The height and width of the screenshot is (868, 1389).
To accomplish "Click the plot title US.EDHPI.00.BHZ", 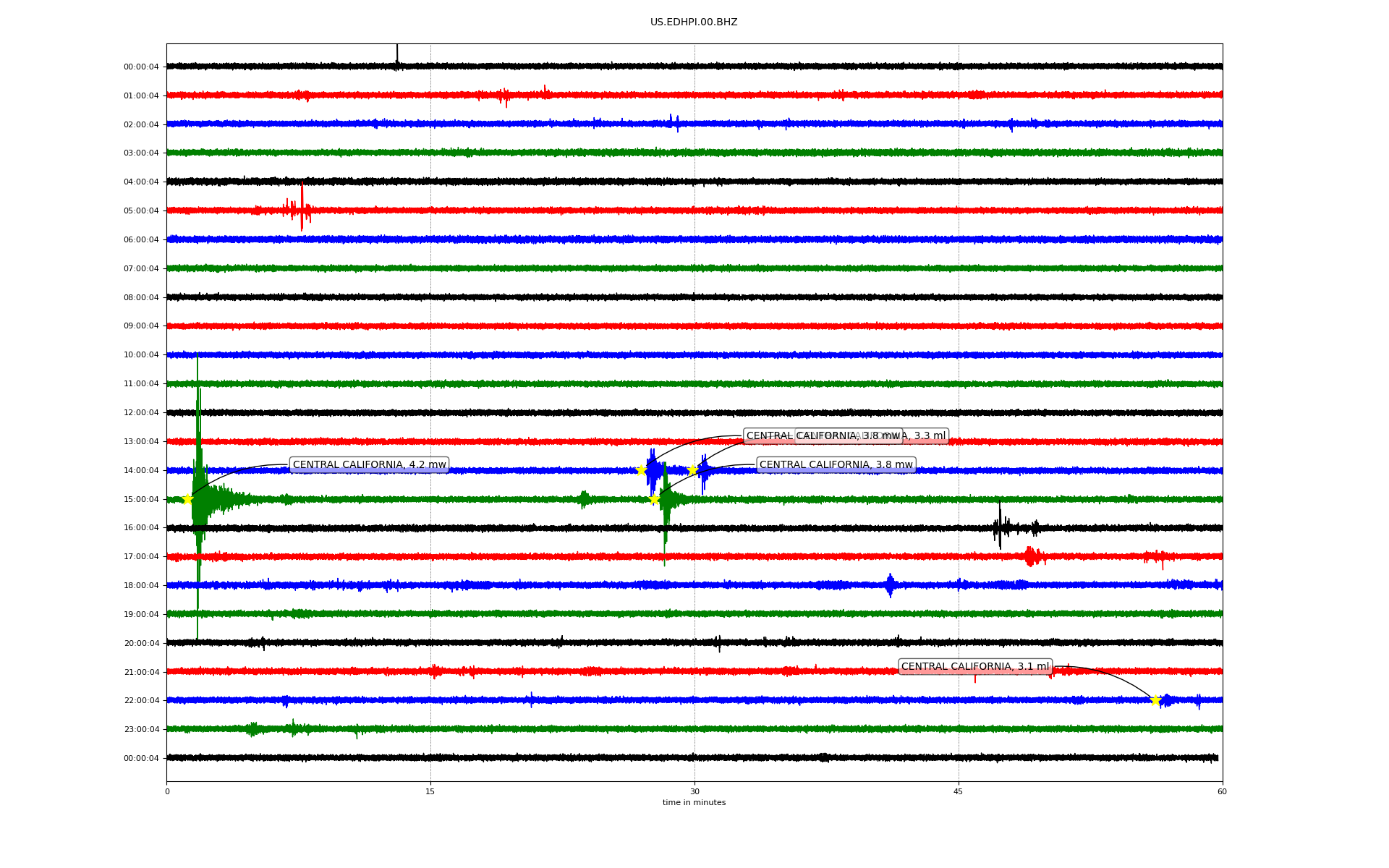I will tap(694, 22).
